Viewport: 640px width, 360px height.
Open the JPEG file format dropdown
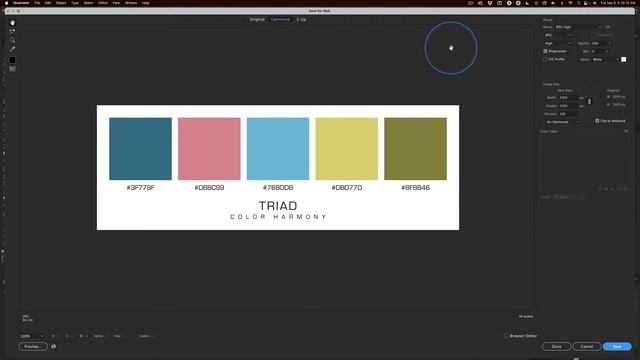tap(558, 35)
